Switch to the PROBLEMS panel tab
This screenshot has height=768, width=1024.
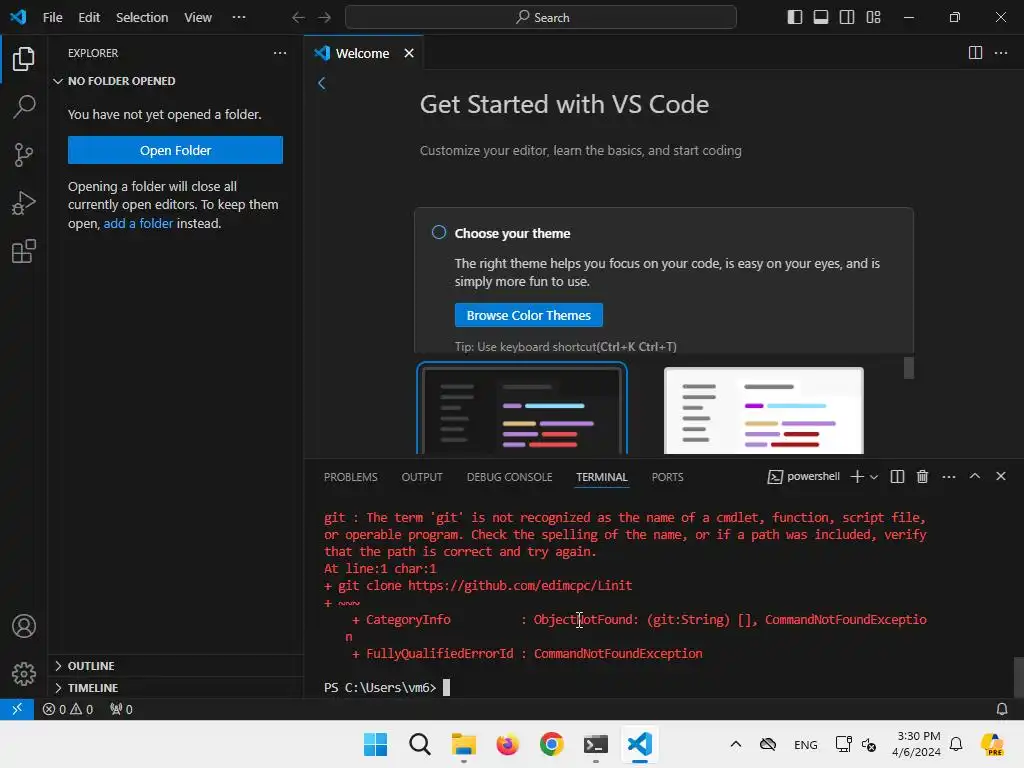(351, 477)
